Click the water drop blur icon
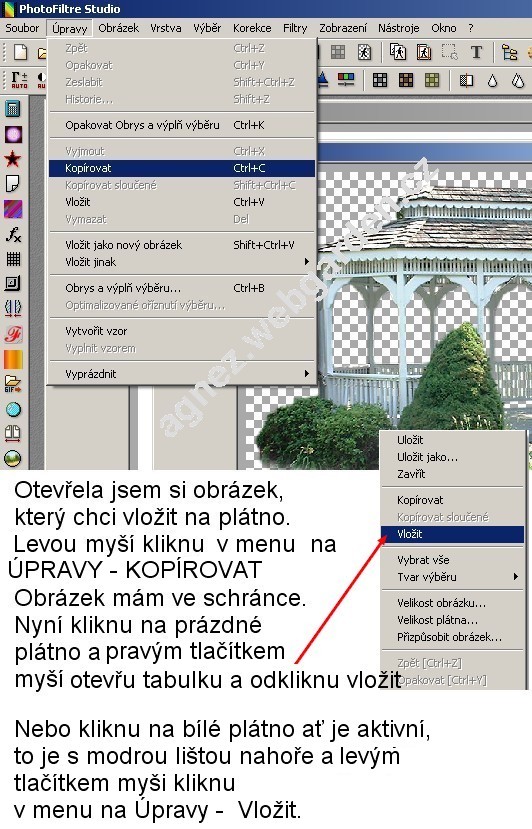The width and height of the screenshot is (532, 829). 492,80
